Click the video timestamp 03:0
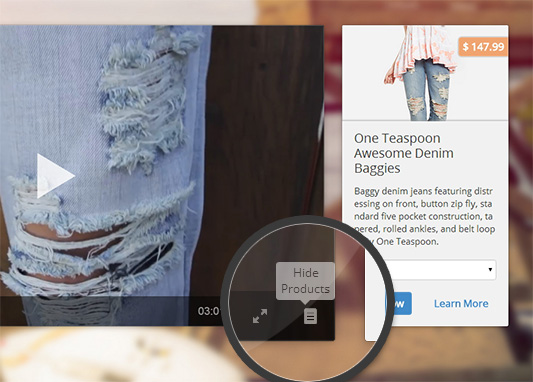This screenshot has width=533, height=382. [x=209, y=311]
